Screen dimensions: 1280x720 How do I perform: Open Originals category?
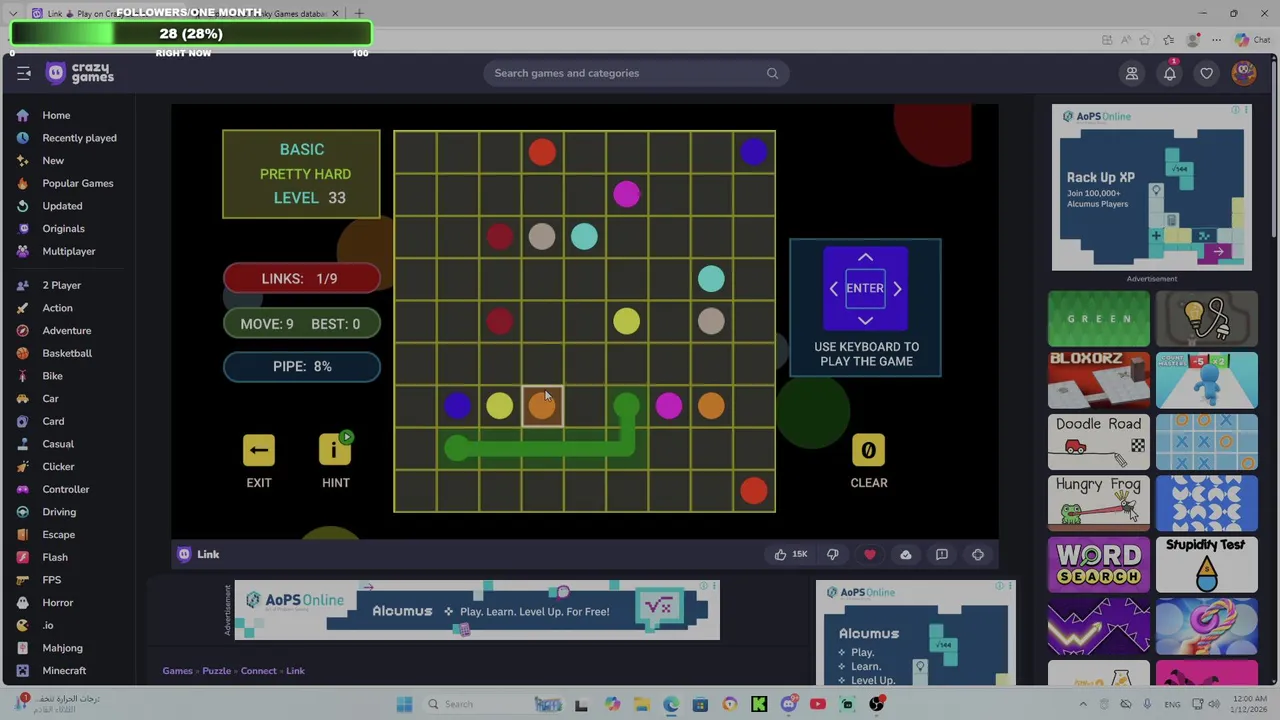tap(63, 228)
